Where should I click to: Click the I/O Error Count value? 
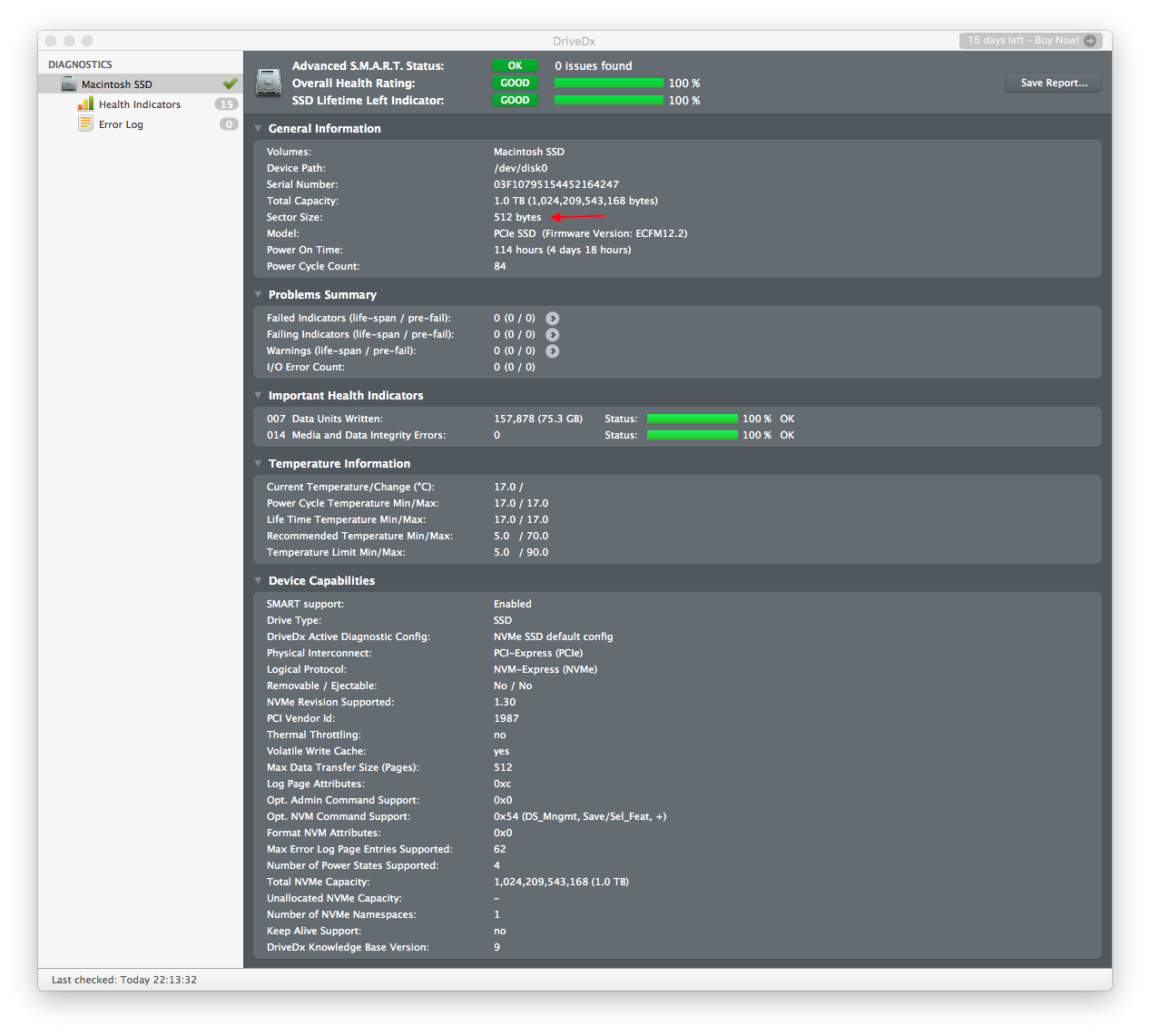515,367
